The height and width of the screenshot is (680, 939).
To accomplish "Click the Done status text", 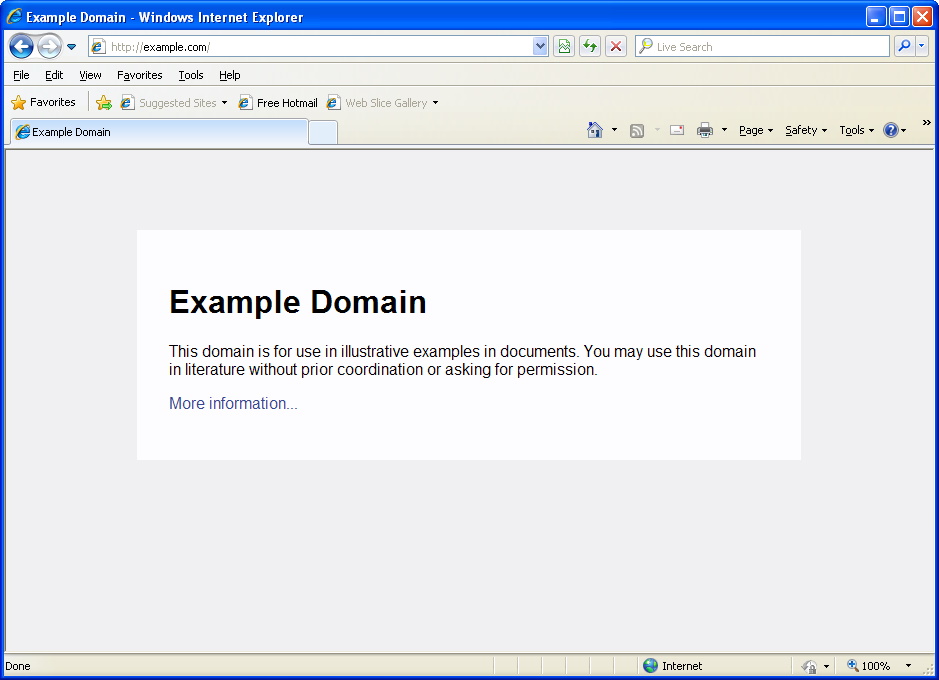I will point(18,666).
